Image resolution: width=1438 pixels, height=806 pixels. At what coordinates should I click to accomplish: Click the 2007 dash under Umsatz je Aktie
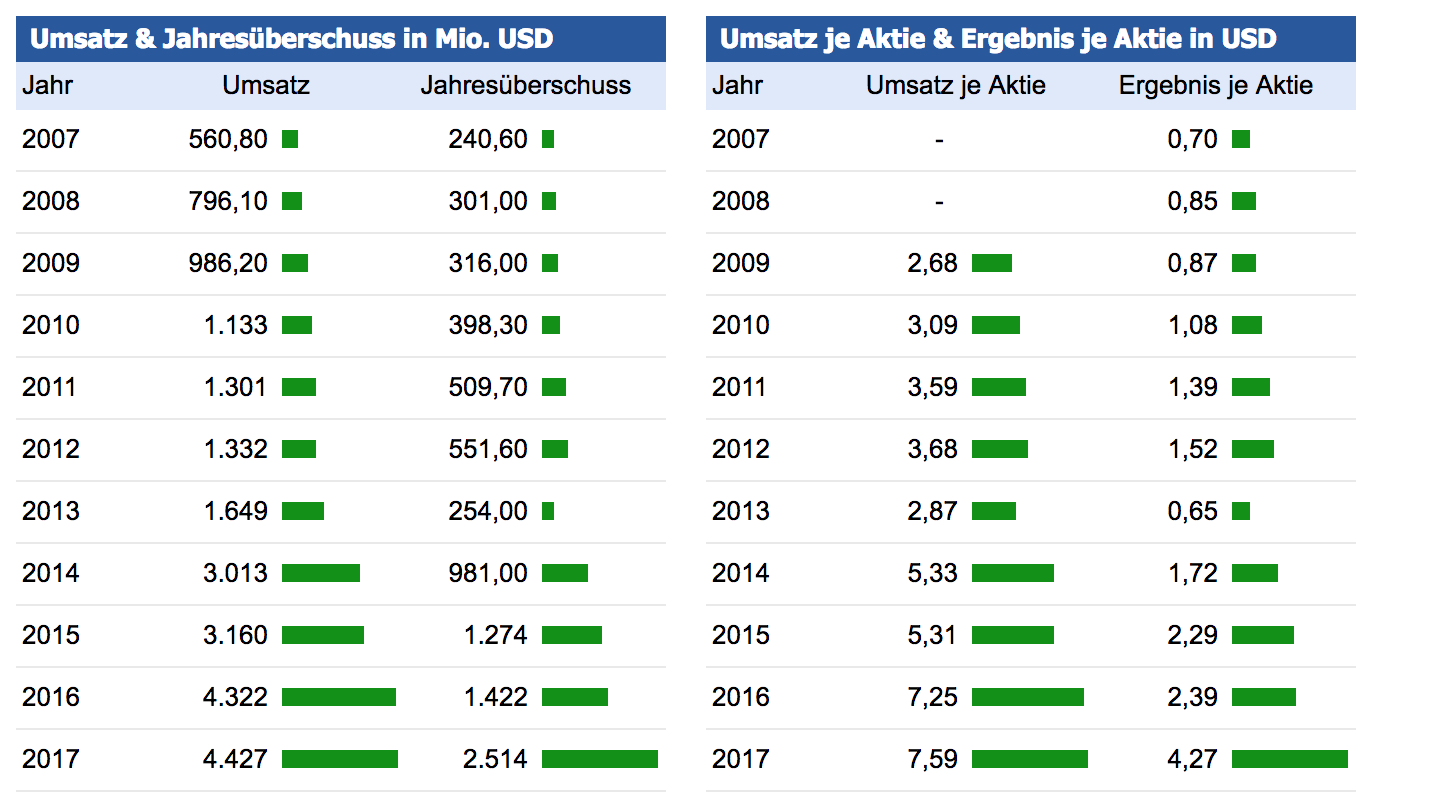[939, 140]
